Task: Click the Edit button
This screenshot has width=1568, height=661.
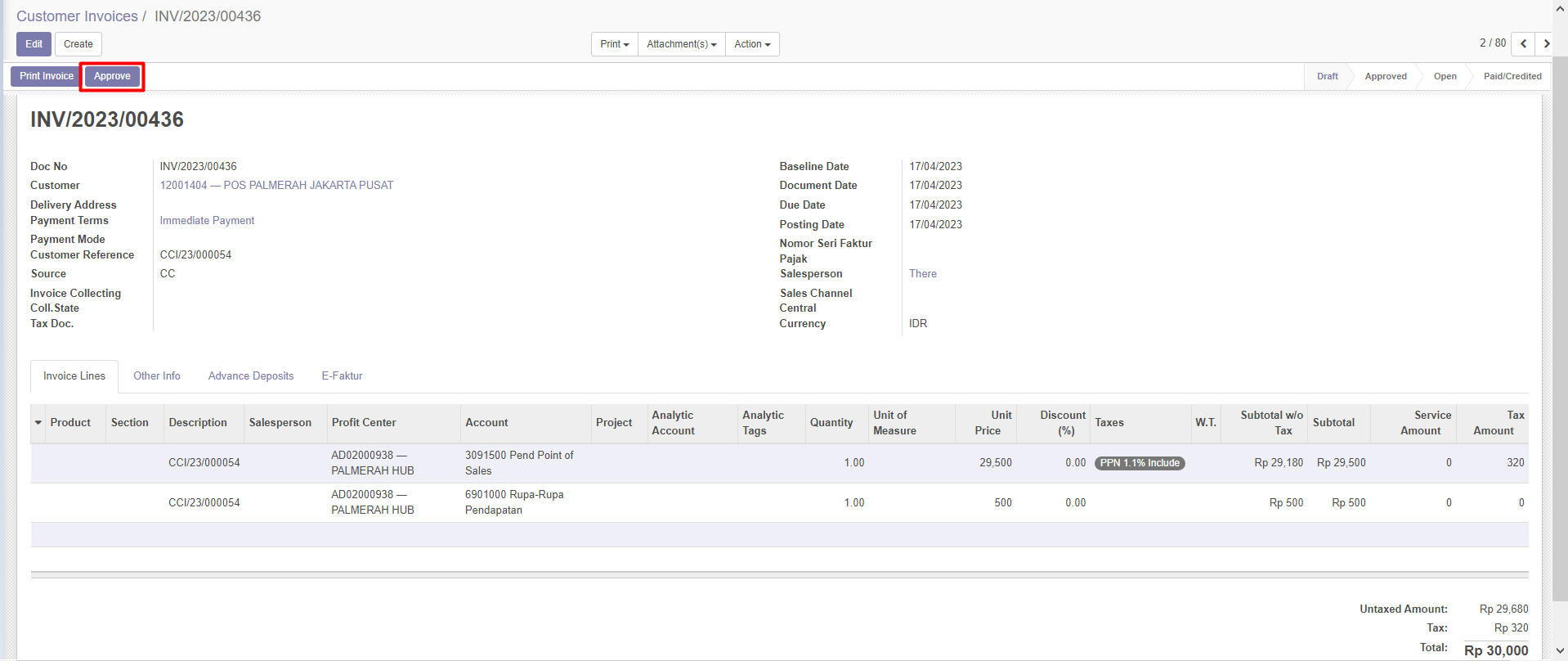Action: coord(34,44)
